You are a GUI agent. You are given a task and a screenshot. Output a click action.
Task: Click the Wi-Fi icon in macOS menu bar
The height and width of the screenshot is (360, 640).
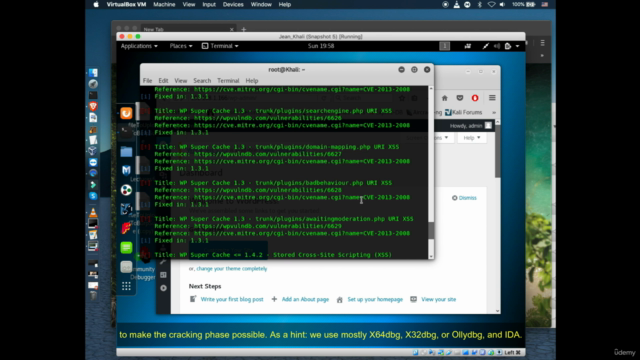491,4
